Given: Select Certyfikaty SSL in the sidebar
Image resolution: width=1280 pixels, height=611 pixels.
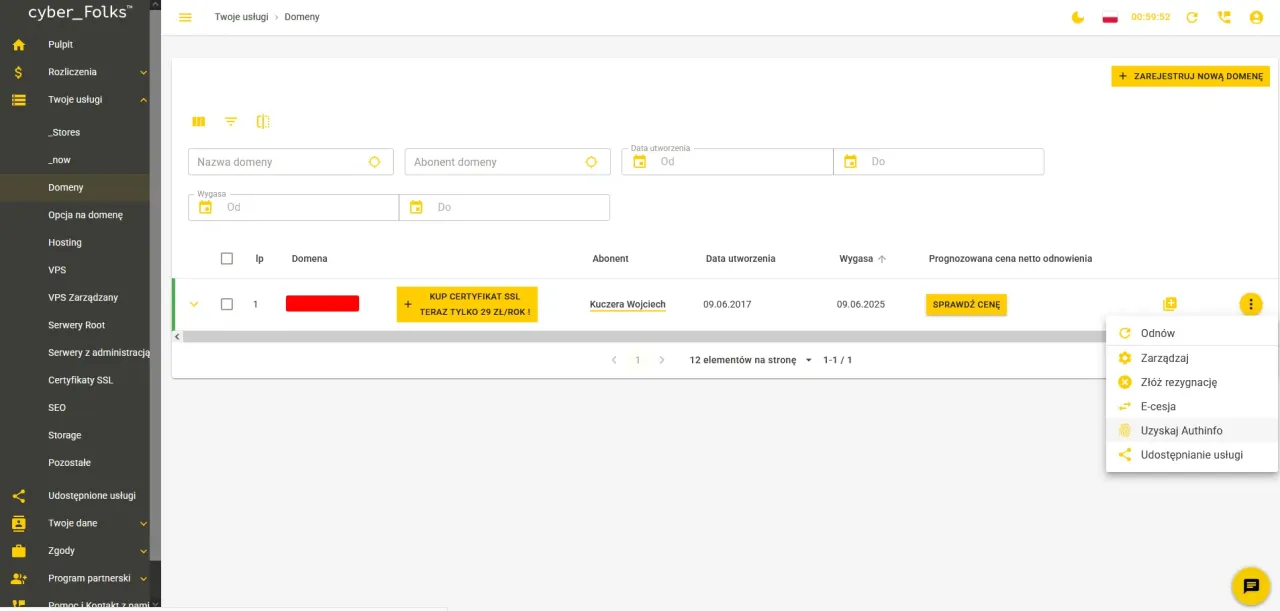Looking at the screenshot, I should [79, 380].
